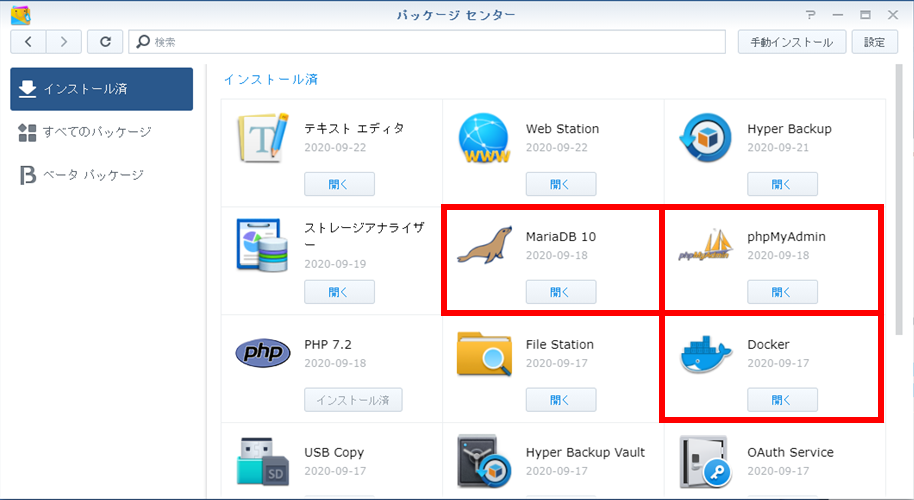Focus the 検索 search field
This screenshot has width=914, height=500.
tap(427, 42)
